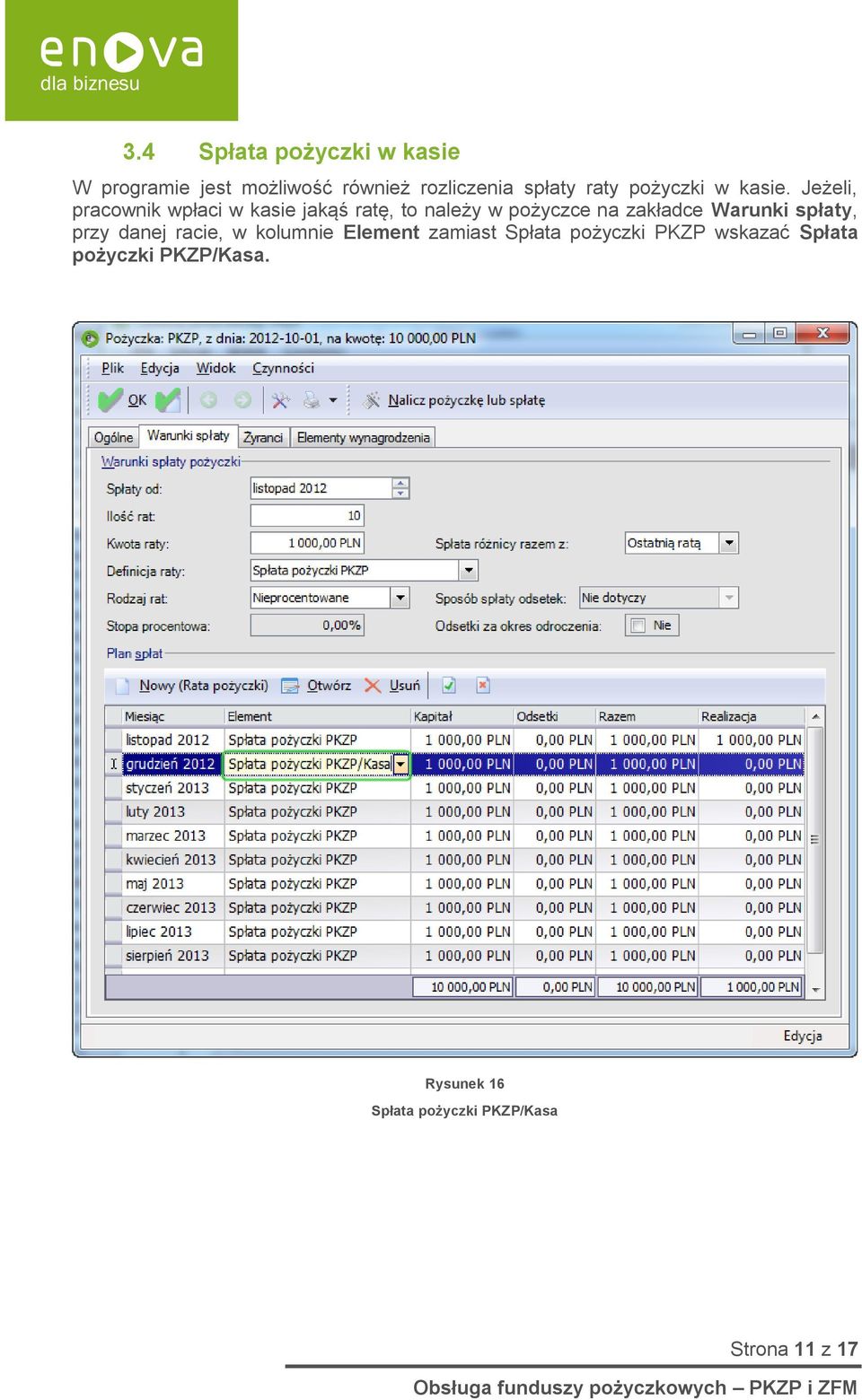
Task: Click the table scrollbar up arrow
Action: click(x=815, y=717)
